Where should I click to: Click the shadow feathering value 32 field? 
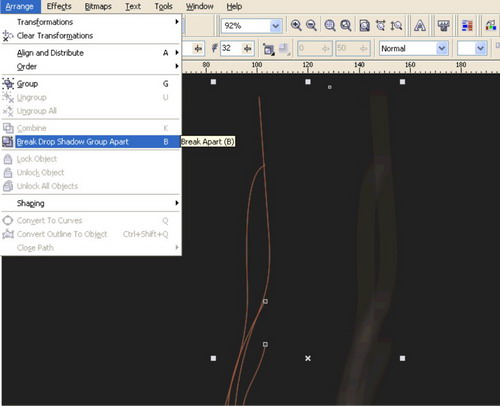(x=231, y=48)
